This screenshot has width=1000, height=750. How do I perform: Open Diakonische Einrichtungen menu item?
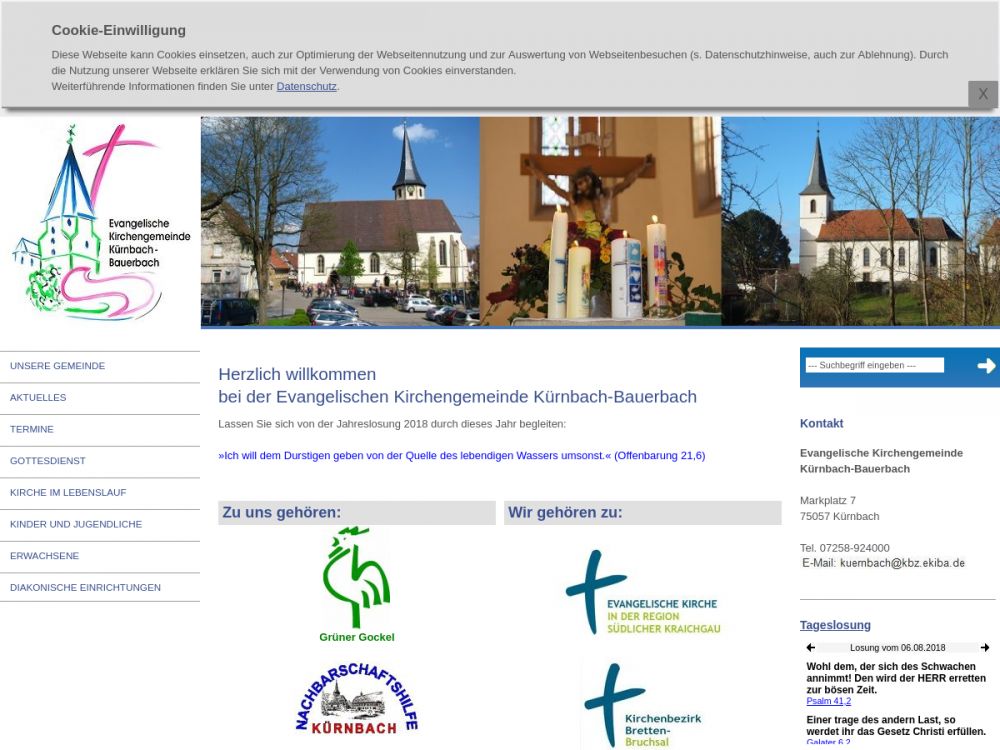coord(85,588)
